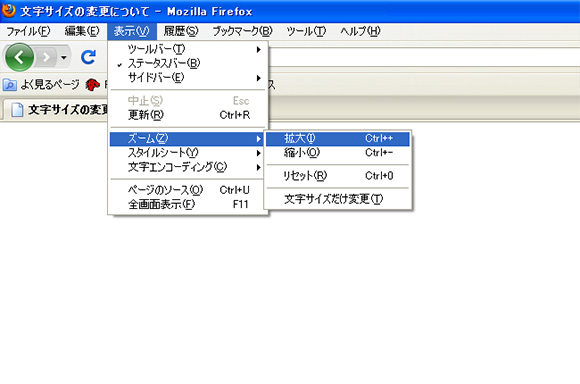
Task: Open the ブックマーク(B) menu
Action: click(242, 31)
